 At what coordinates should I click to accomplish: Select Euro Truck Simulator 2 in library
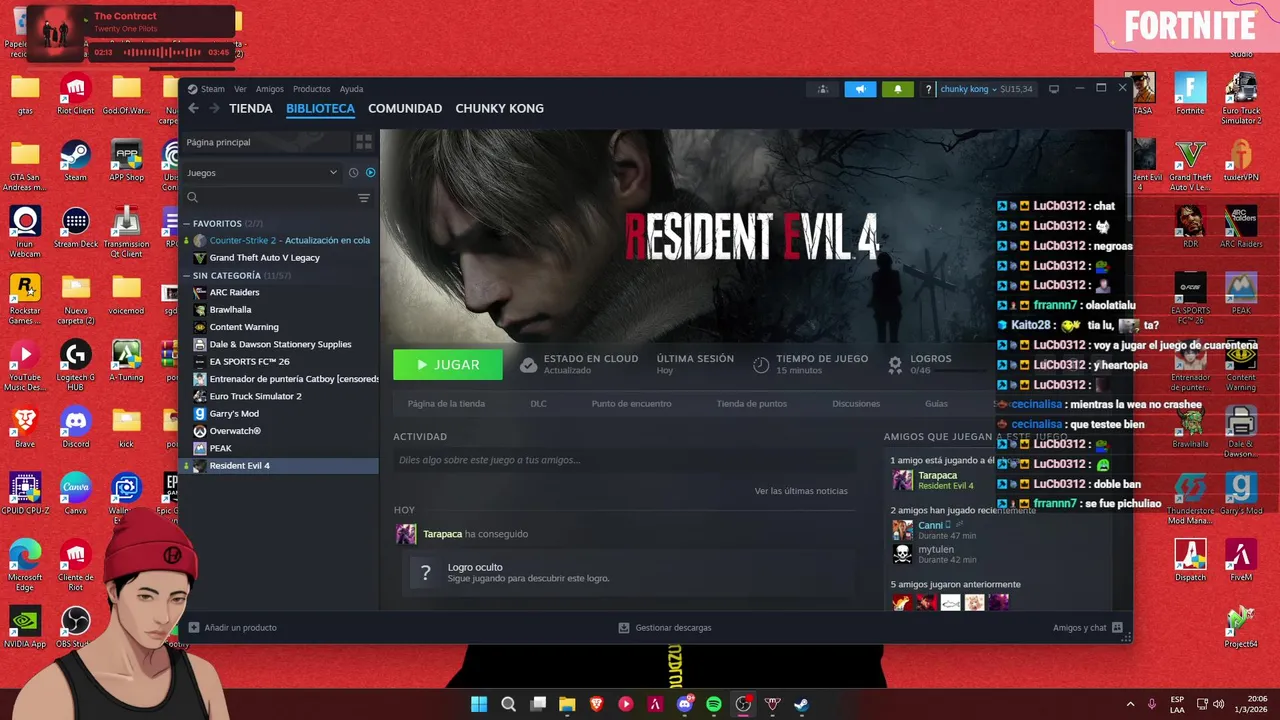pyautogui.click(x=280, y=396)
